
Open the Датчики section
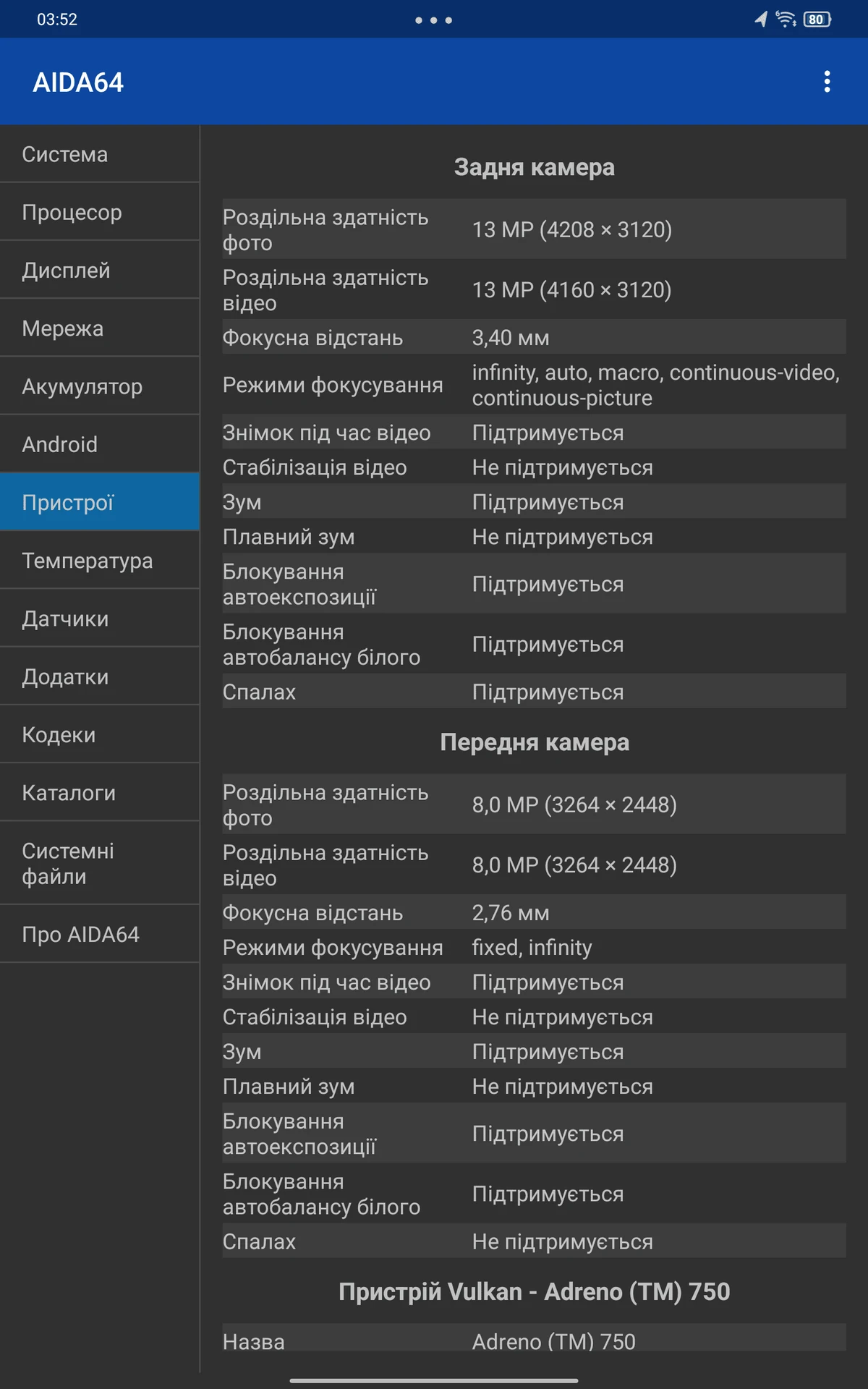coord(100,618)
